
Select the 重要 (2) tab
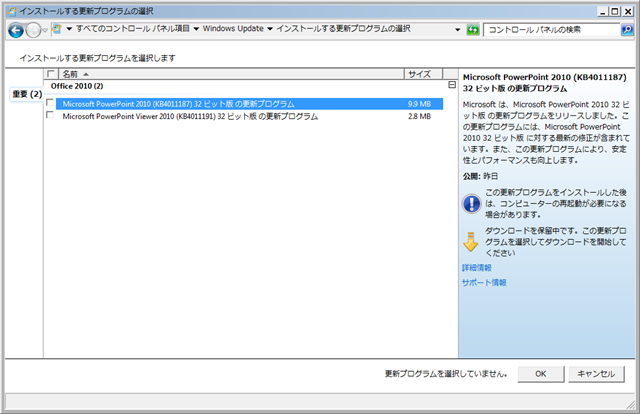coord(27,94)
